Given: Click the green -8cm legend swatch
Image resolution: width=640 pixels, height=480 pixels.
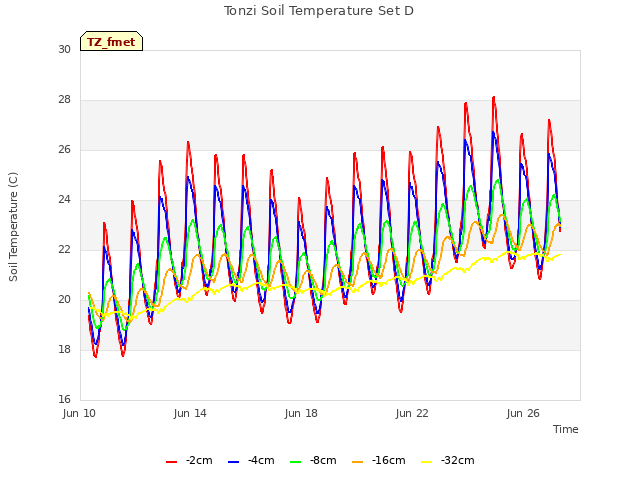Looking at the screenshot, I should (296, 462).
